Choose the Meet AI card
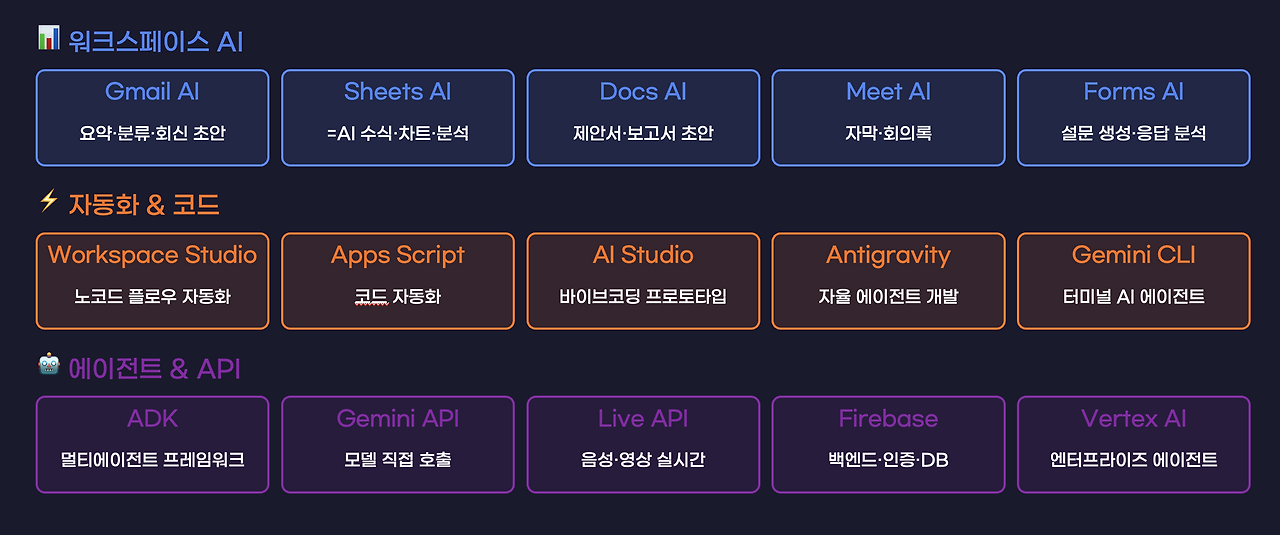This screenshot has width=1280, height=535. coord(888,118)
